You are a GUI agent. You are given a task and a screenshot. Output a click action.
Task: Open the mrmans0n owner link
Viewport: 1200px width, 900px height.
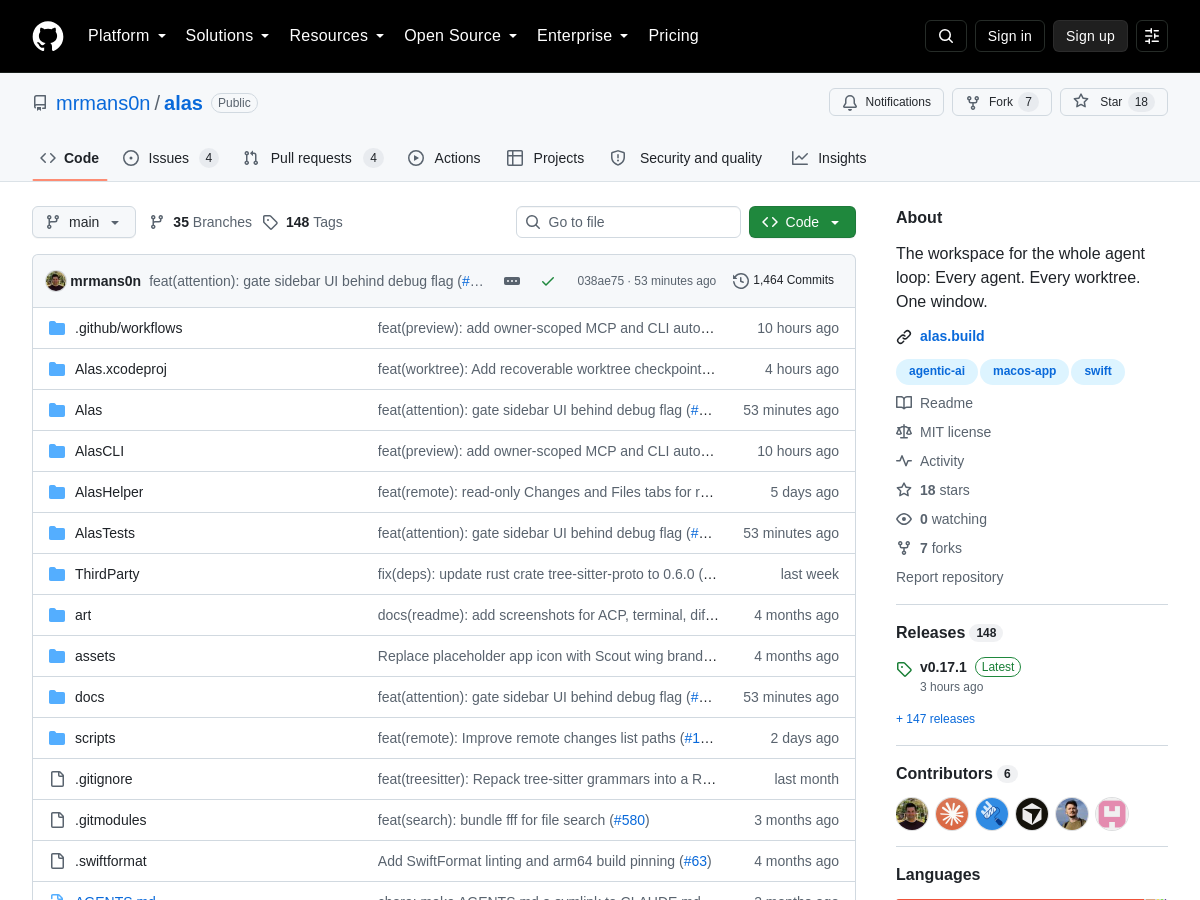point(103,103)
